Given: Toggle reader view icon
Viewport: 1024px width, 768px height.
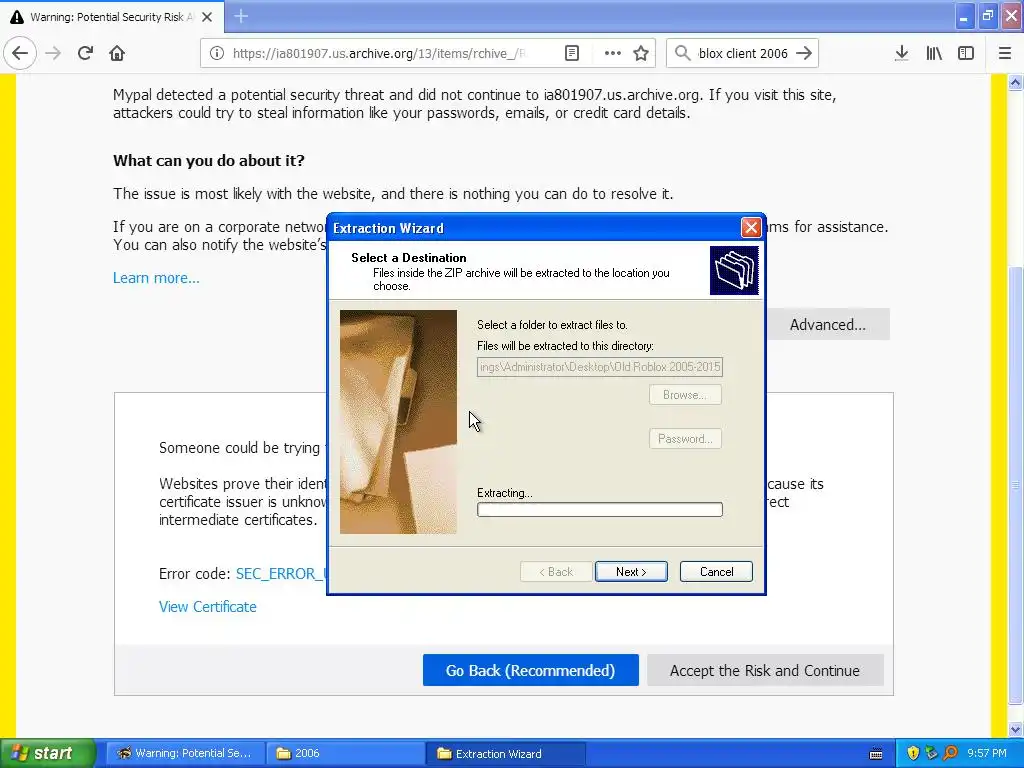Looking at the screenshot, I should [571, 54].
